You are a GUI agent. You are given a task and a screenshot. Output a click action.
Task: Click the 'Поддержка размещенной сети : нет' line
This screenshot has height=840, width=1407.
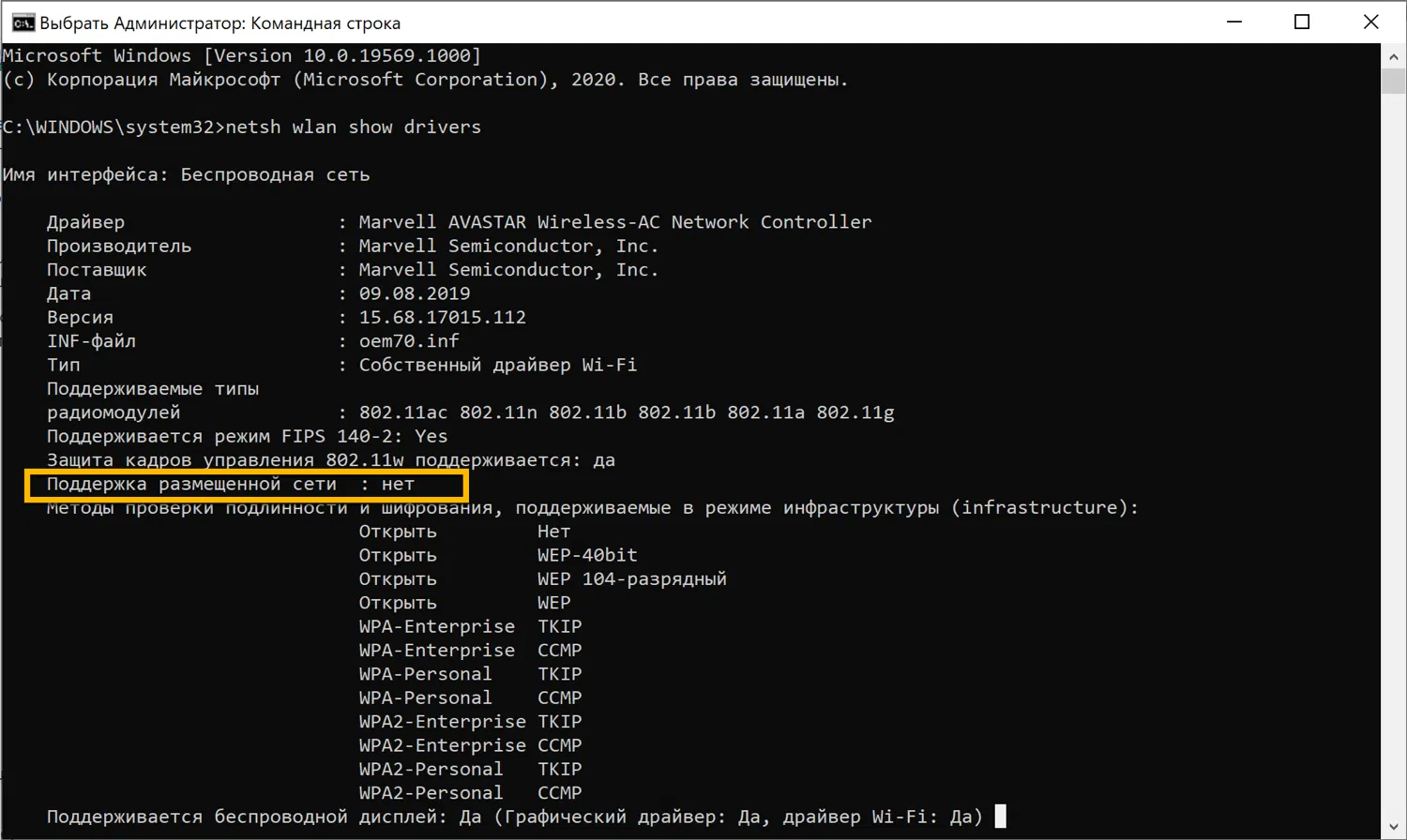[x=231, y=485]
